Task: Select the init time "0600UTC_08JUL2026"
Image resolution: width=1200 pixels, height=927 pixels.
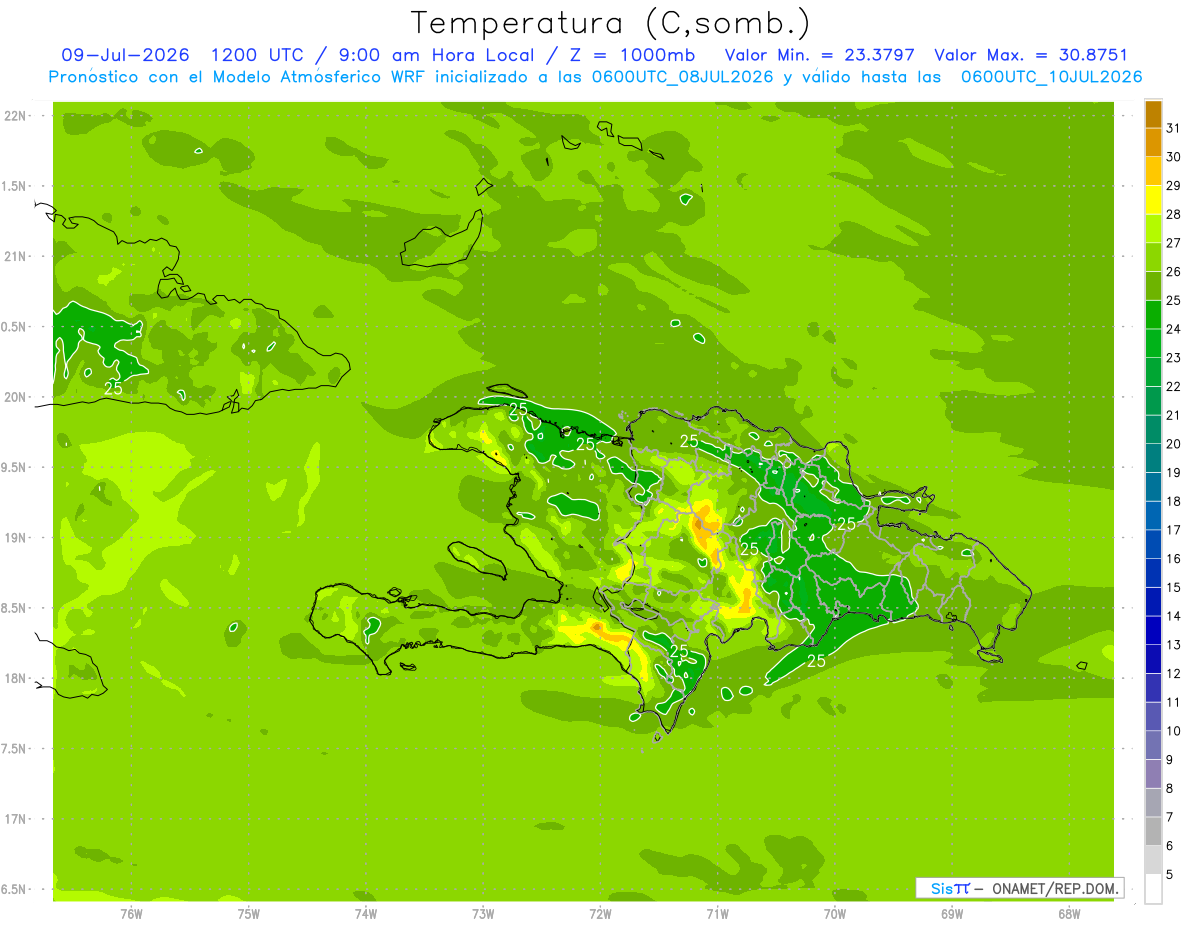Action: point(681,77)
